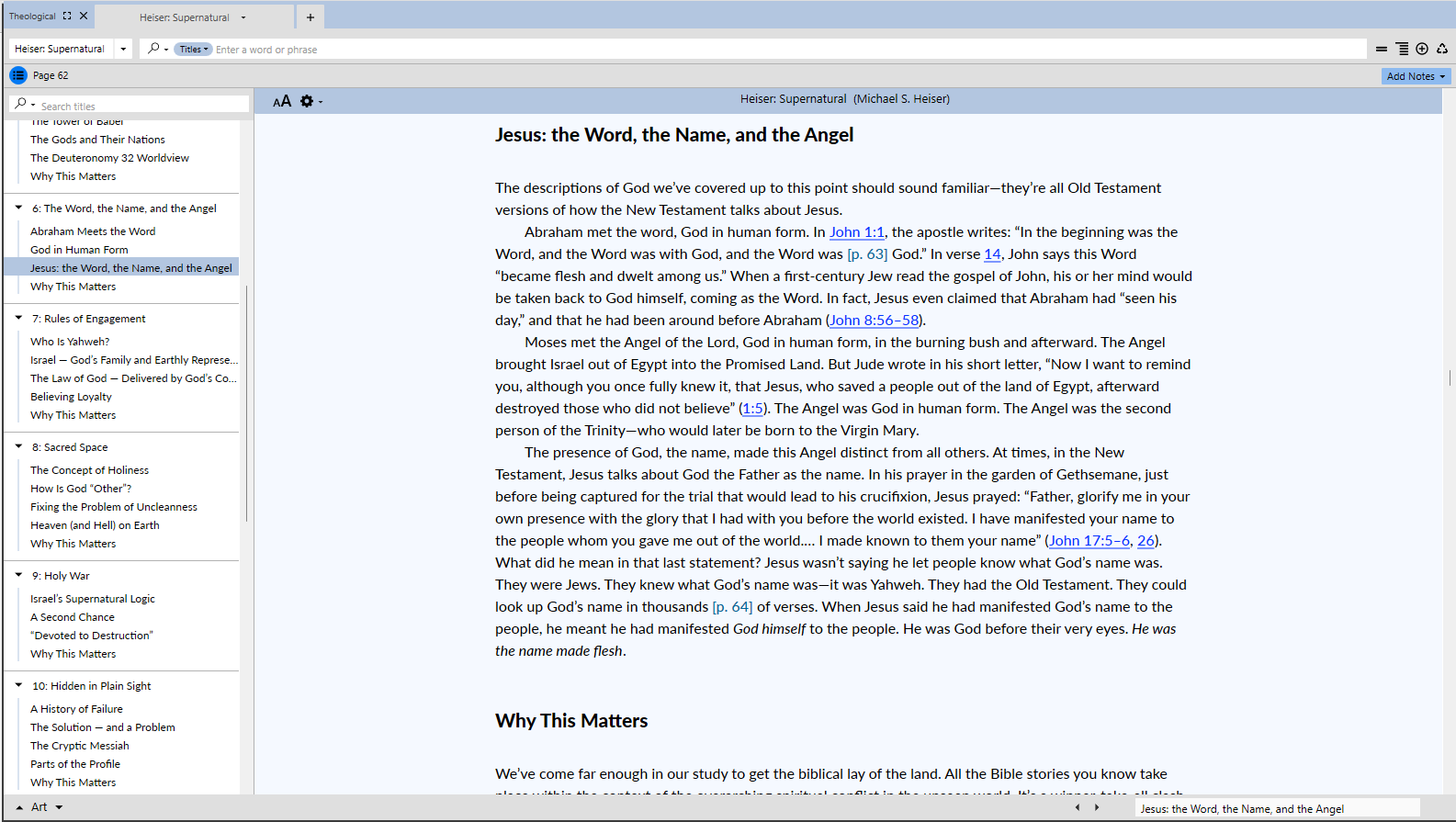Screen dimensions: 1456x822
Task: Open the John 1:1 verse link
Action: (x=856, y=232)
